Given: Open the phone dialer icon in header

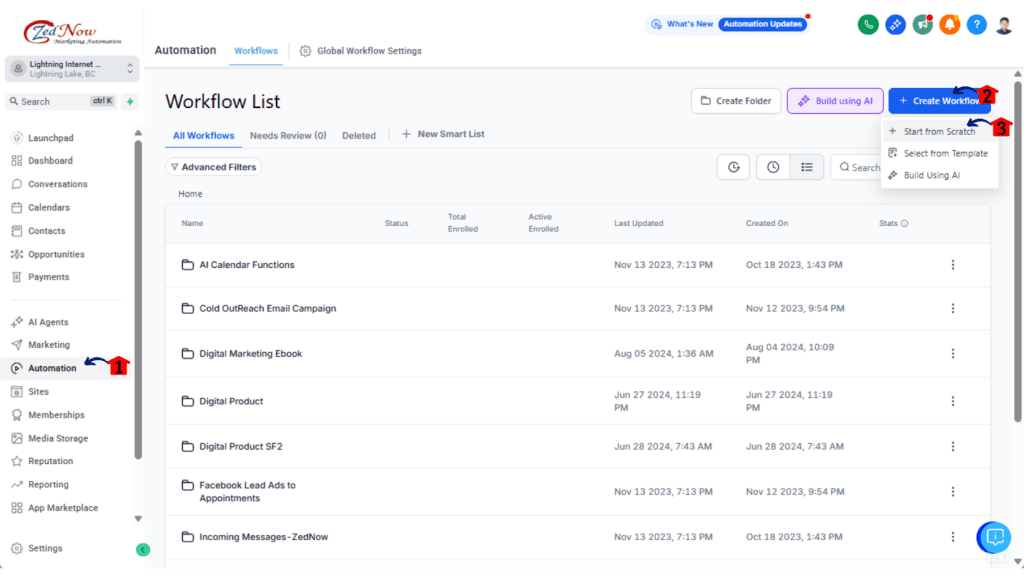Looking at the screenshot, I should [868, 24].
